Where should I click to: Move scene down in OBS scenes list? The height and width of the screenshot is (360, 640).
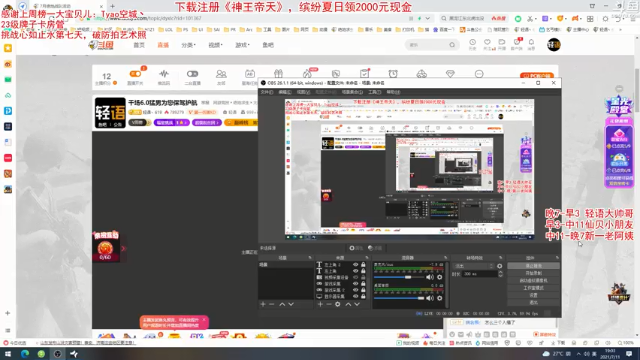[x=291, y=304]
